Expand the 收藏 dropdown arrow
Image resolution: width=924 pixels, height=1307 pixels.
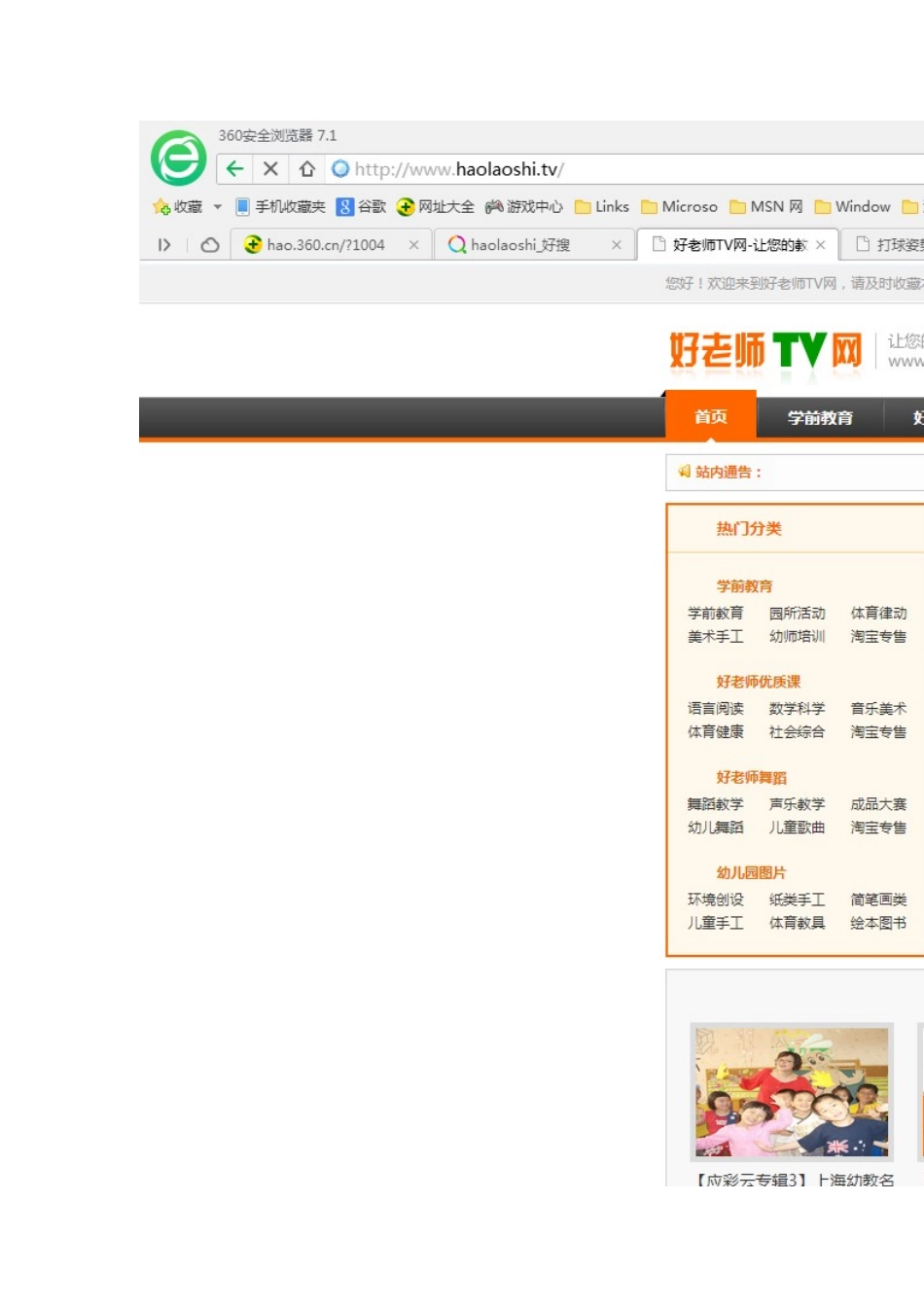(217, 207)
